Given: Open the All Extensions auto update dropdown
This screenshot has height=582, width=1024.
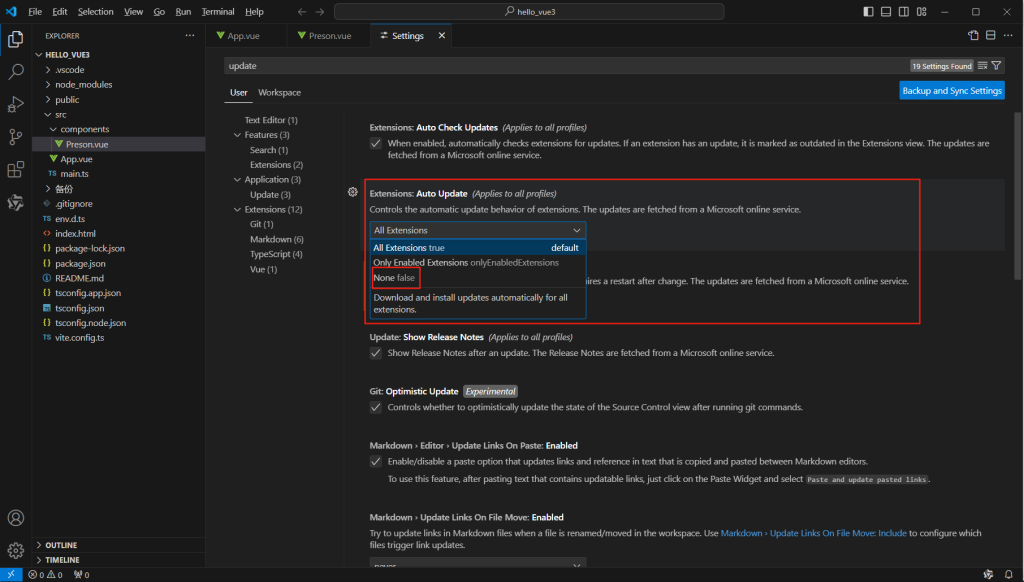Looking at the screenshot, I should 477,231.
